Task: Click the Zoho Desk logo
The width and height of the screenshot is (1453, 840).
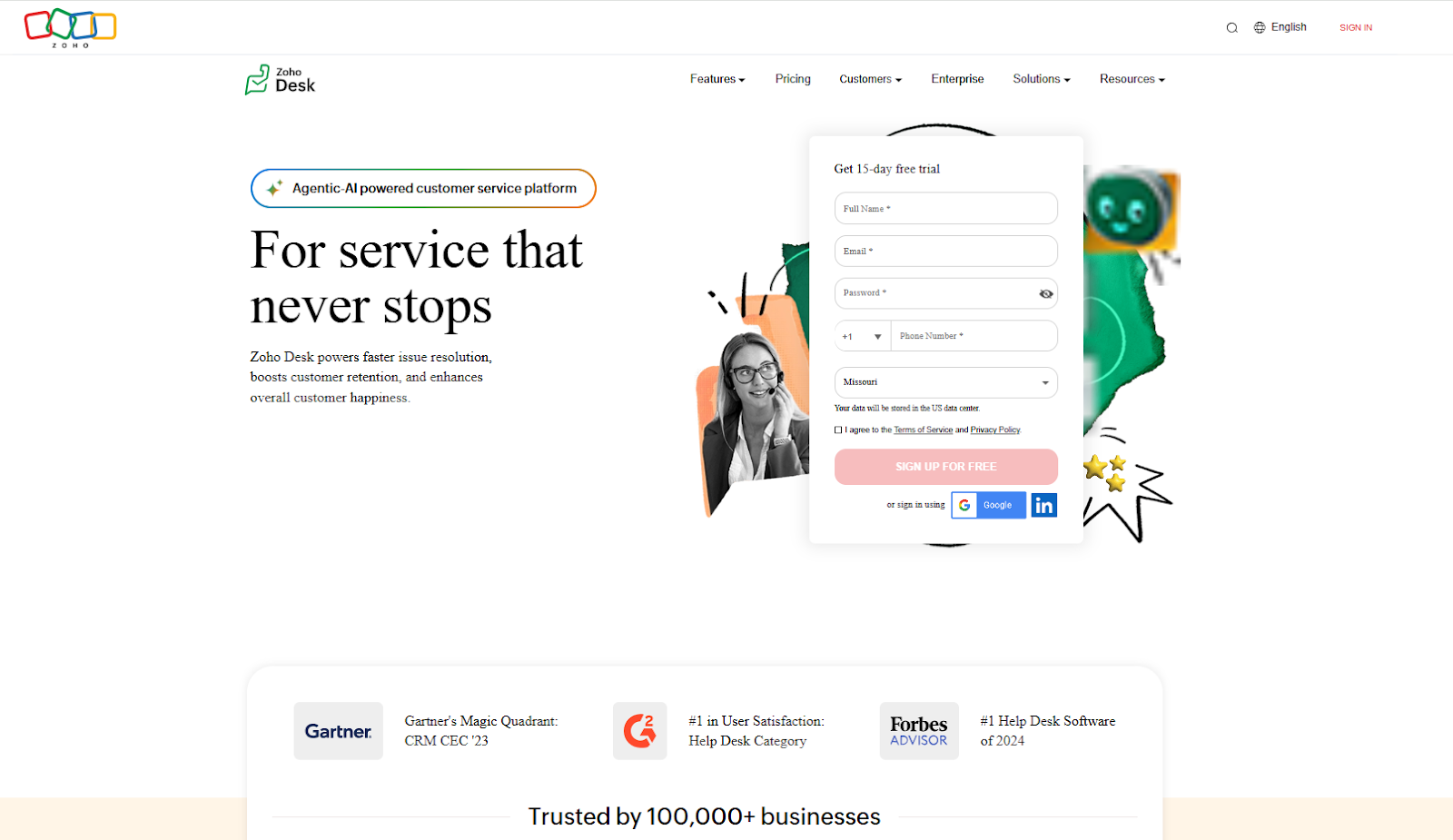Action: (x=280, y=80)
